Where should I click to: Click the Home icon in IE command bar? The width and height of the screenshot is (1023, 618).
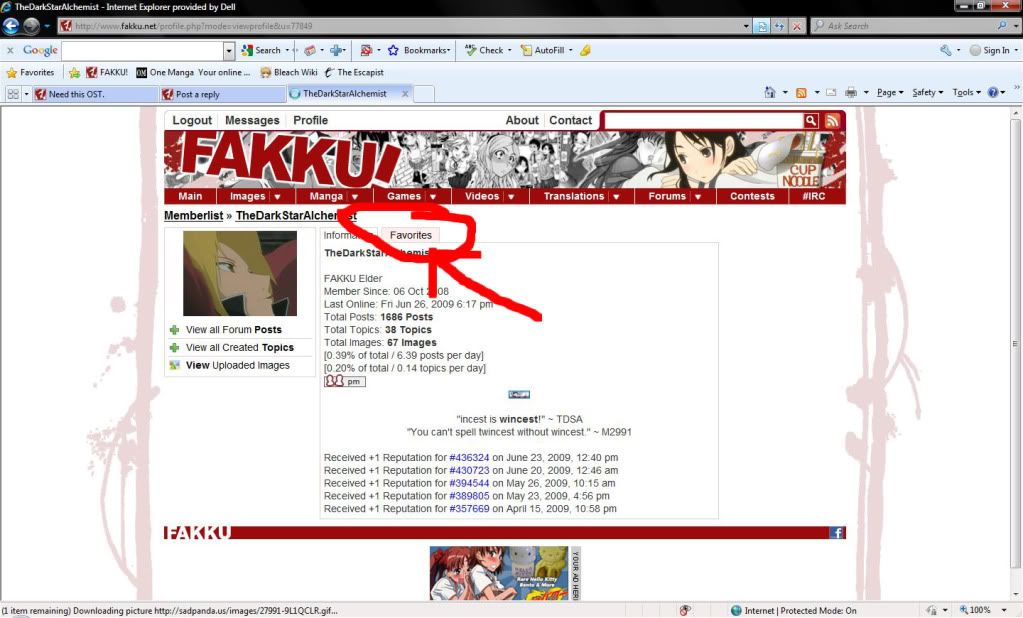click(769, 93)
